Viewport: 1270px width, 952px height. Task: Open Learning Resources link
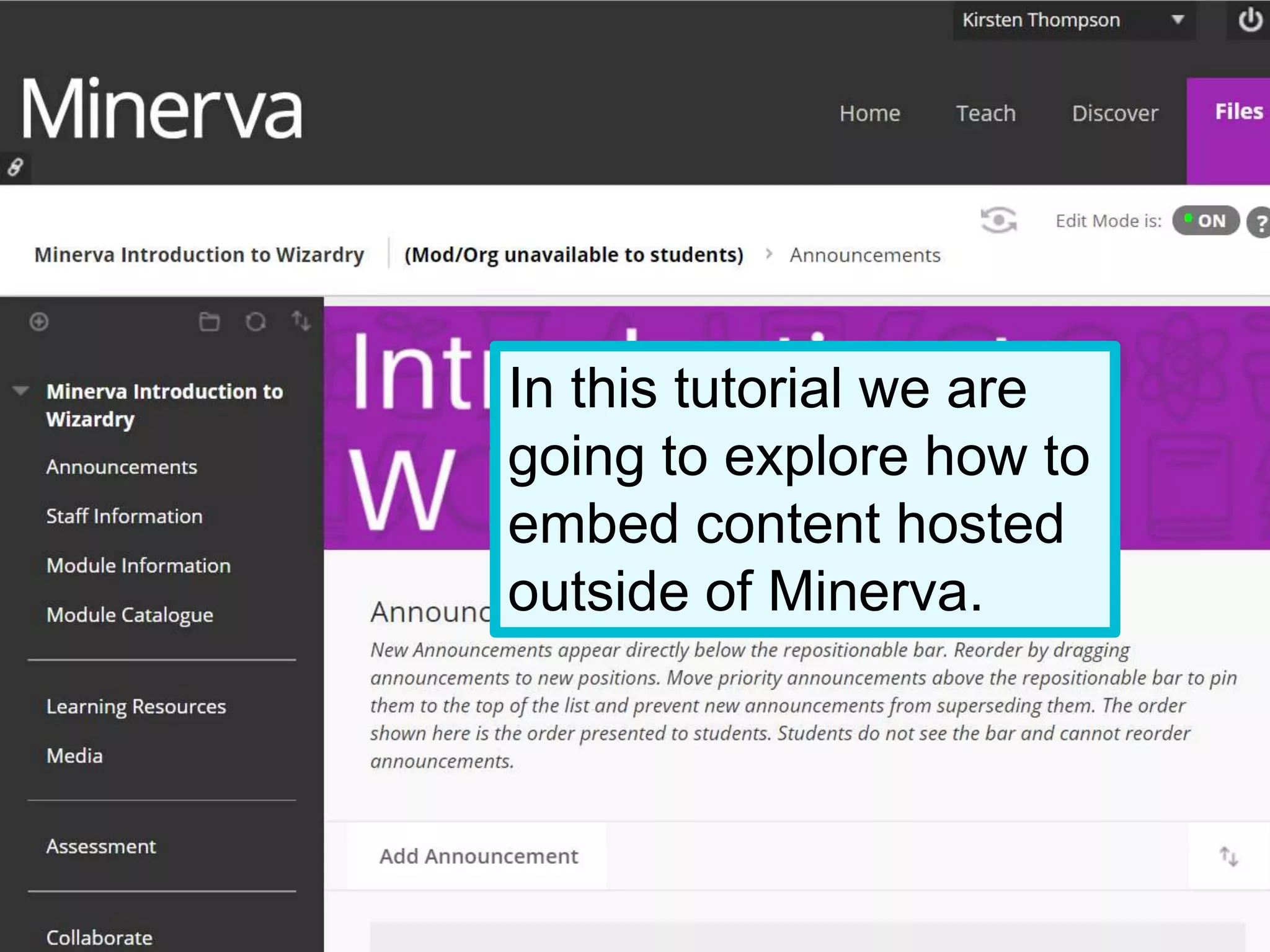136,707
